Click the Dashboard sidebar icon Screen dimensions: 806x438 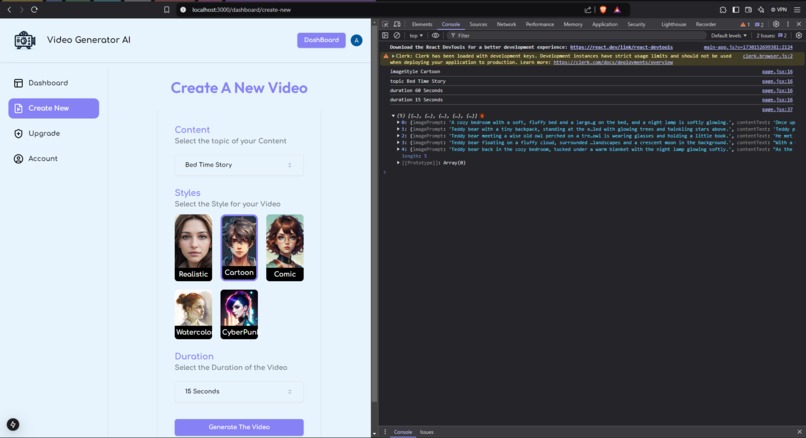pyautogui.click(x=19, y=83)
